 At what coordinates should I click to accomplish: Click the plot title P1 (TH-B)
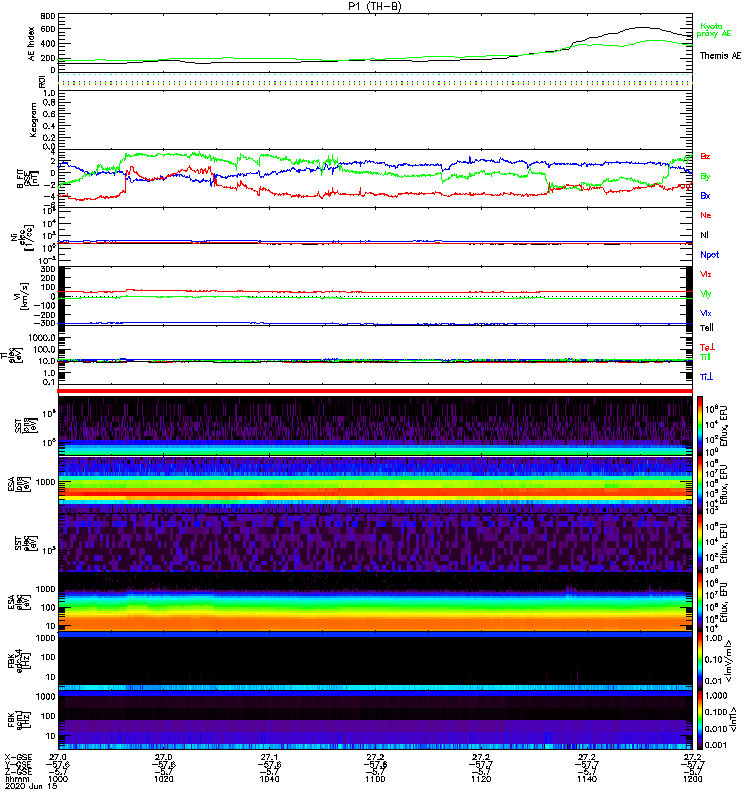click(x=374, y=6)
